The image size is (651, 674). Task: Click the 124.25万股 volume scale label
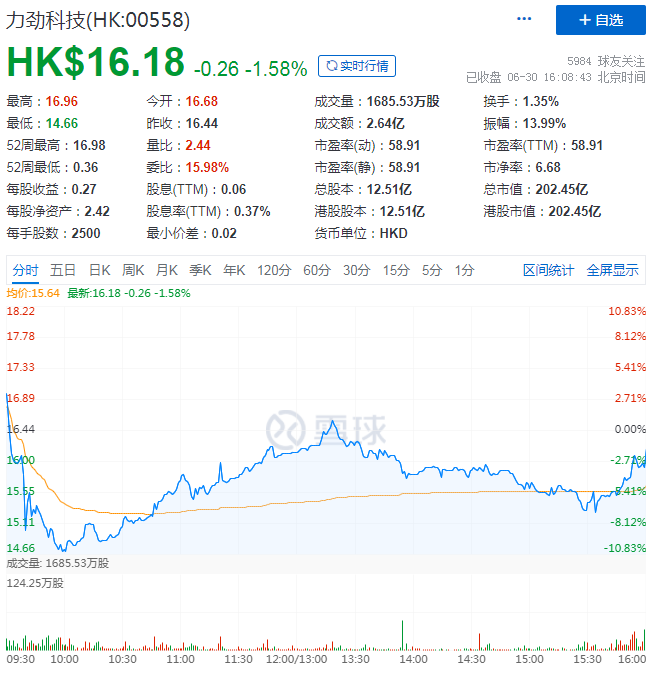[35, 583]
